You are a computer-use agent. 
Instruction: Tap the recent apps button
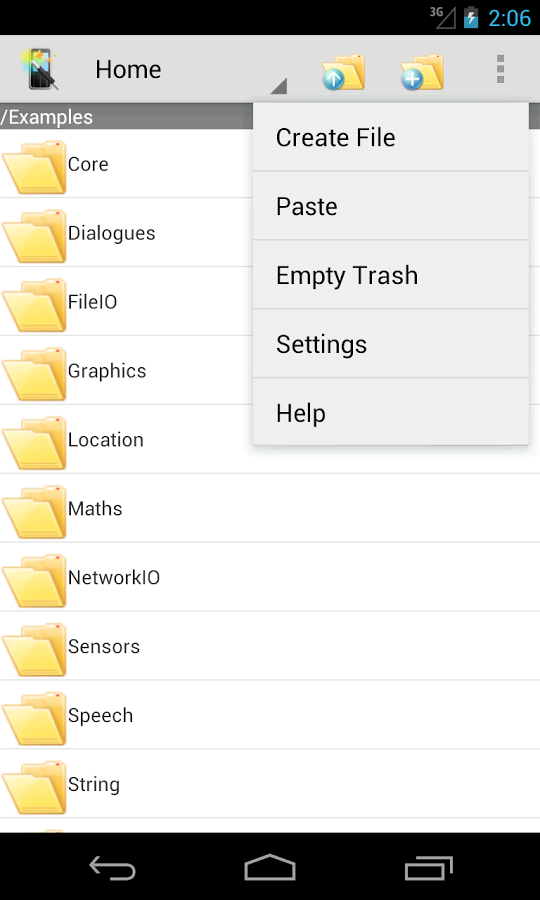click(x=428, y=867)
